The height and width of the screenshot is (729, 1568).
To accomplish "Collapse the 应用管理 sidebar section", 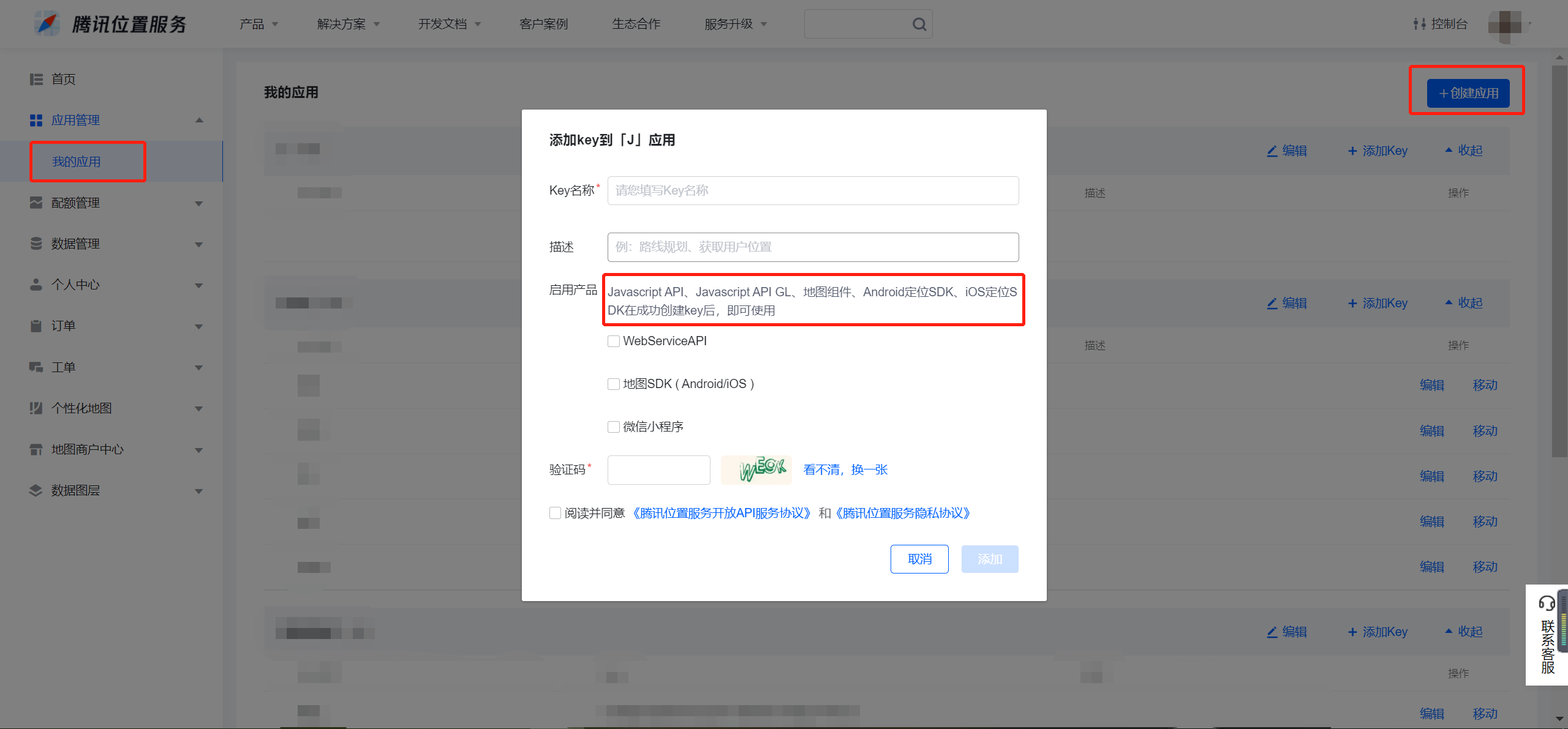I will coord(198,121).
